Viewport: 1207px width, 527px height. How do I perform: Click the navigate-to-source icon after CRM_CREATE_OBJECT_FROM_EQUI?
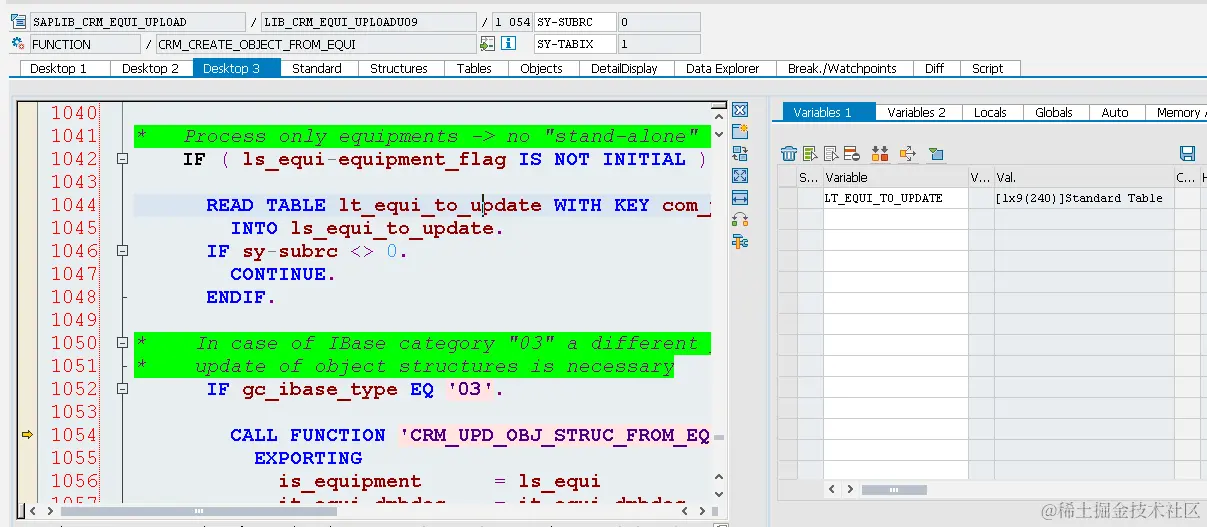pos(487,44)
